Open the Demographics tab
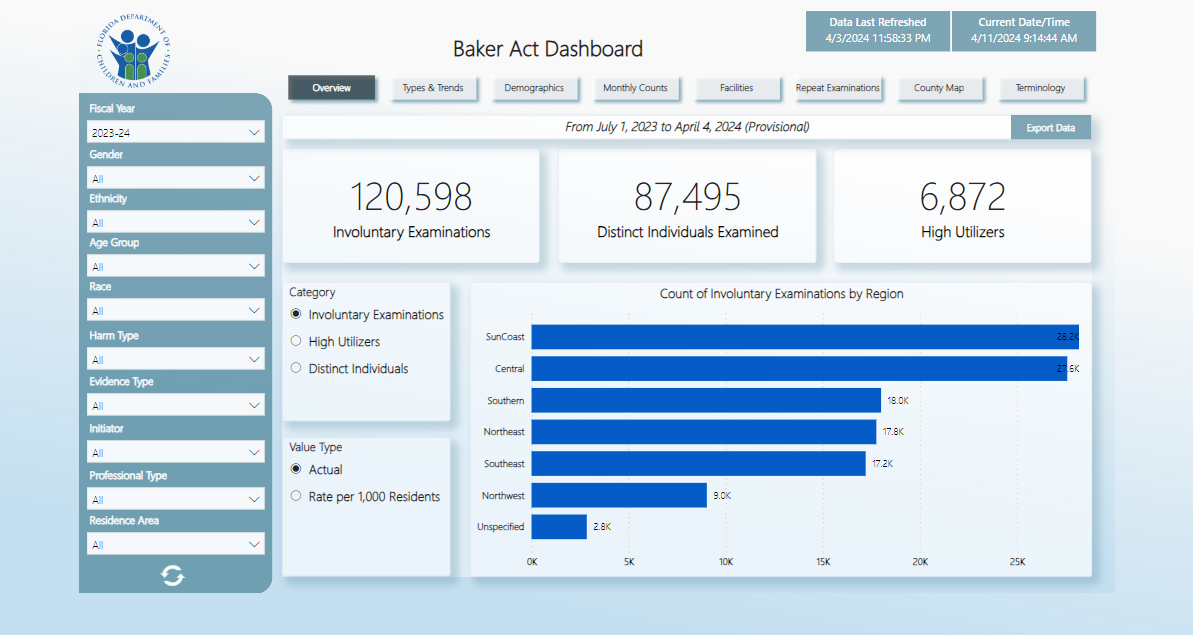Viewport: 1193px width, 635px height. tap(534, 88)
